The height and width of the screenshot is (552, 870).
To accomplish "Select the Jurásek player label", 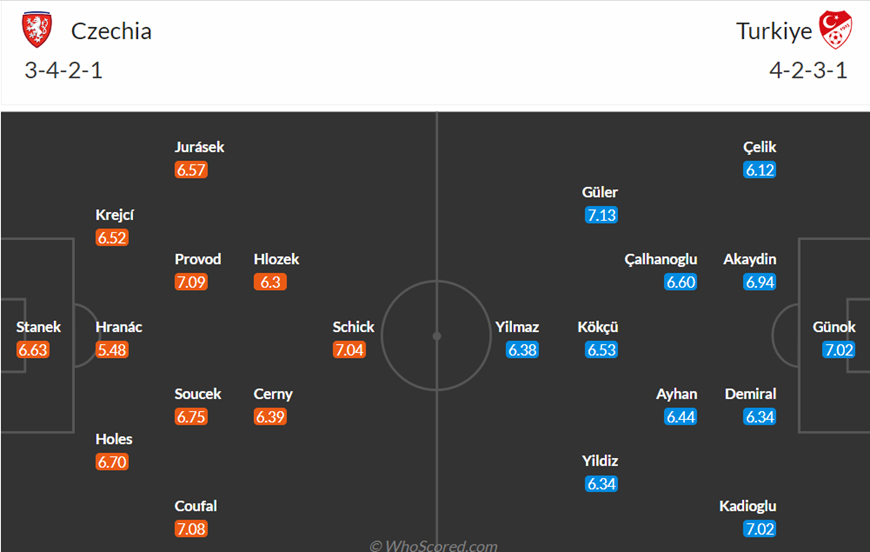I will (199, 147).
